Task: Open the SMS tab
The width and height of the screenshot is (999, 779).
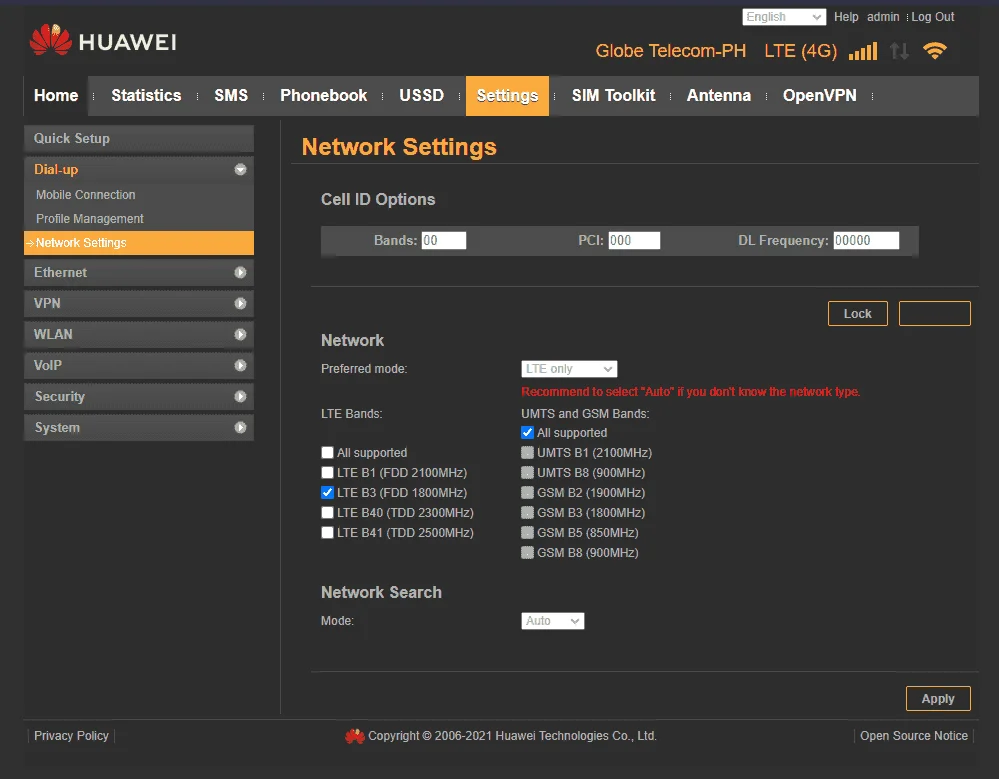Action: click(231, 96)
